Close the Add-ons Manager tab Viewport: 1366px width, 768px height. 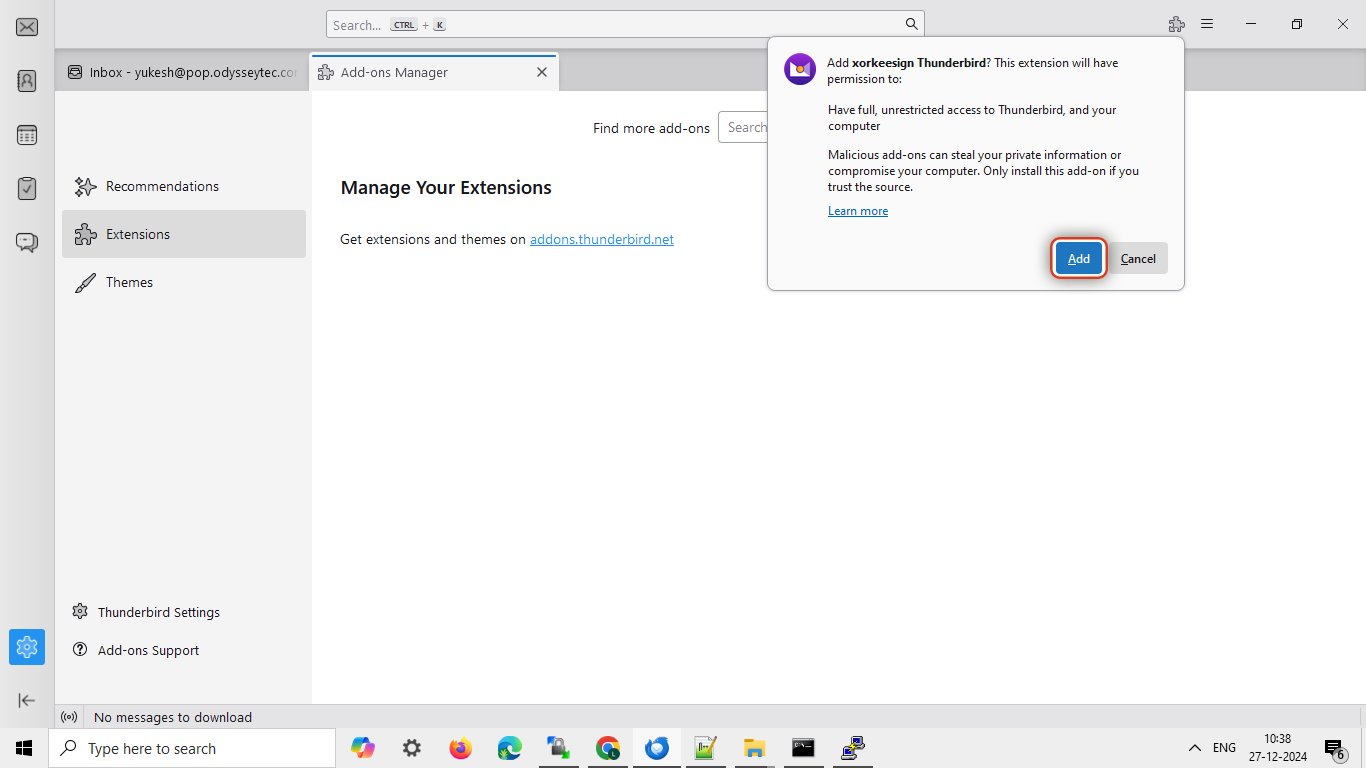tap(542, 72)
